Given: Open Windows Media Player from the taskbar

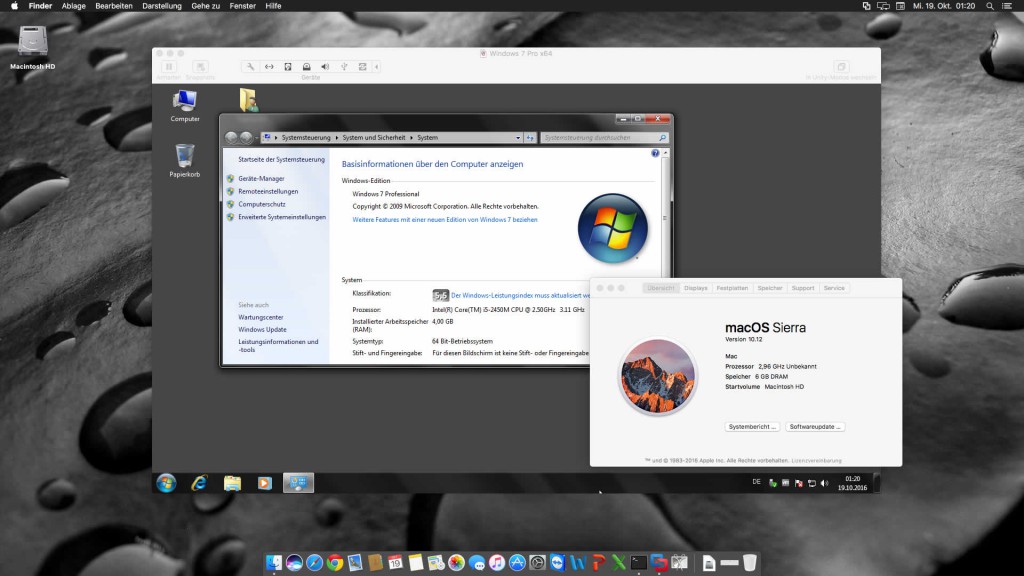Looking at the screenshot, I should pyautogui.click(x=264, y=483).
